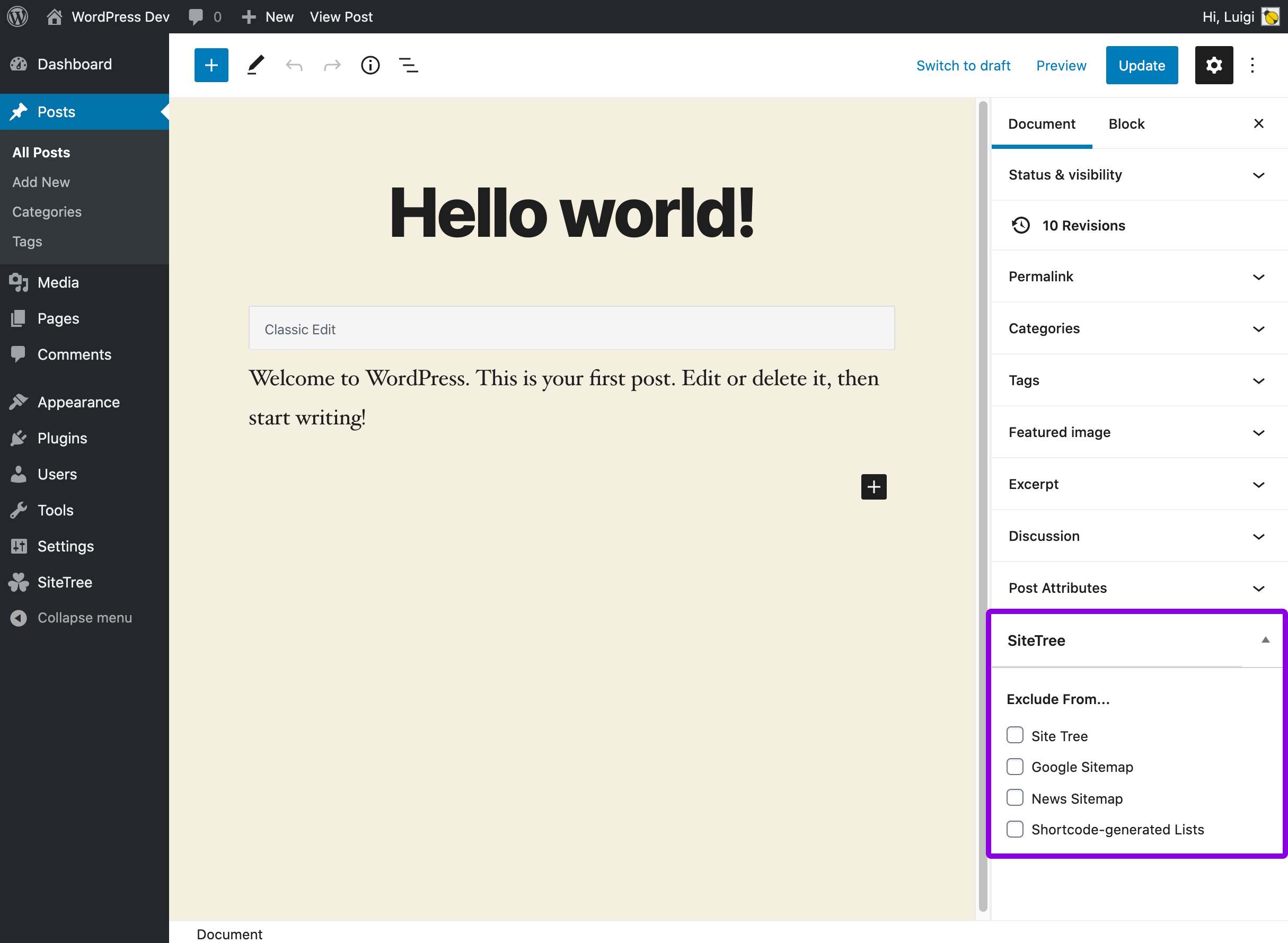This screenshot has width=1288, height=943.
Task: Check the Google Sitemap exclude checkbox
Action: pos(1015,767)
